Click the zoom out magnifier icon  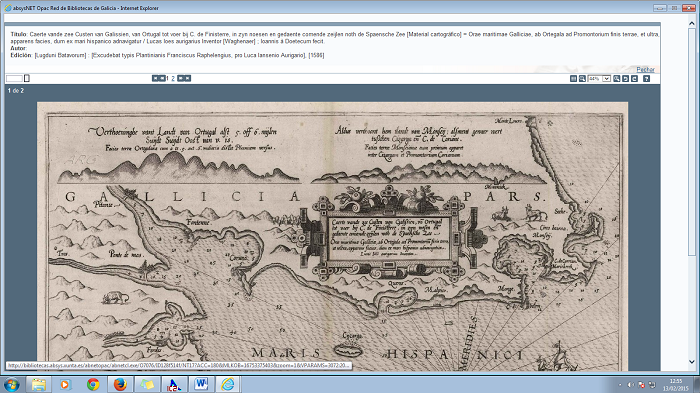point(582,78)
